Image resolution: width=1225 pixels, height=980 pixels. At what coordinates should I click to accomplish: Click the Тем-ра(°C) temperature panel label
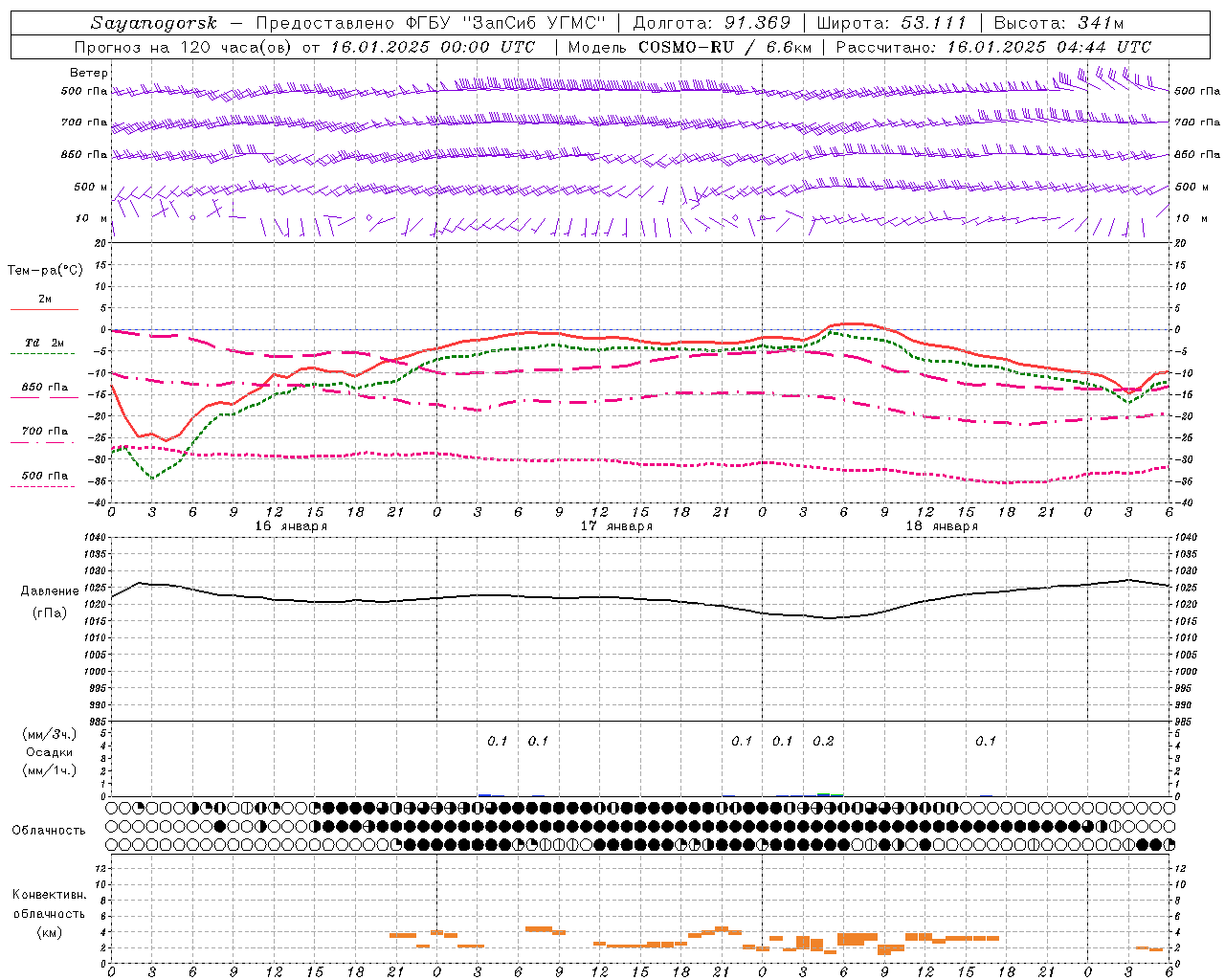(x=45, y=271)
